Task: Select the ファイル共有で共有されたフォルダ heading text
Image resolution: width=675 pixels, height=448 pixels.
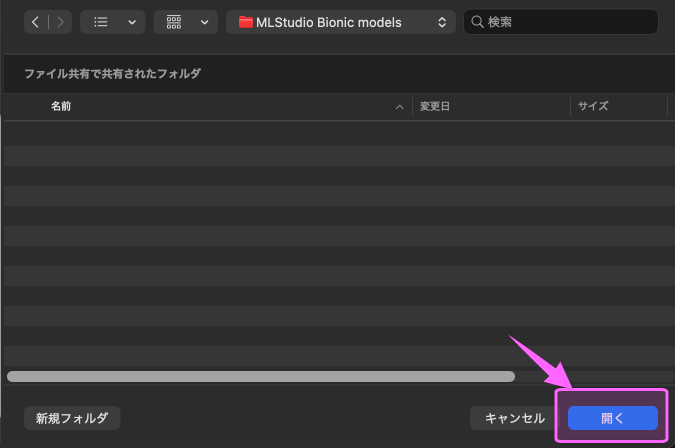Action: click(x=112, y=74)
